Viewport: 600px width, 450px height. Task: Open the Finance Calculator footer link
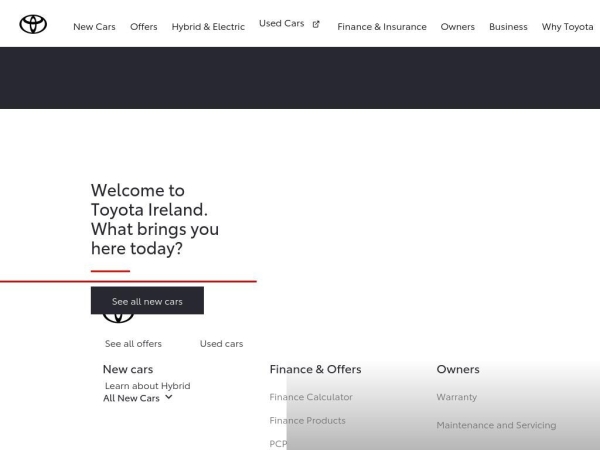click(311, 397)
